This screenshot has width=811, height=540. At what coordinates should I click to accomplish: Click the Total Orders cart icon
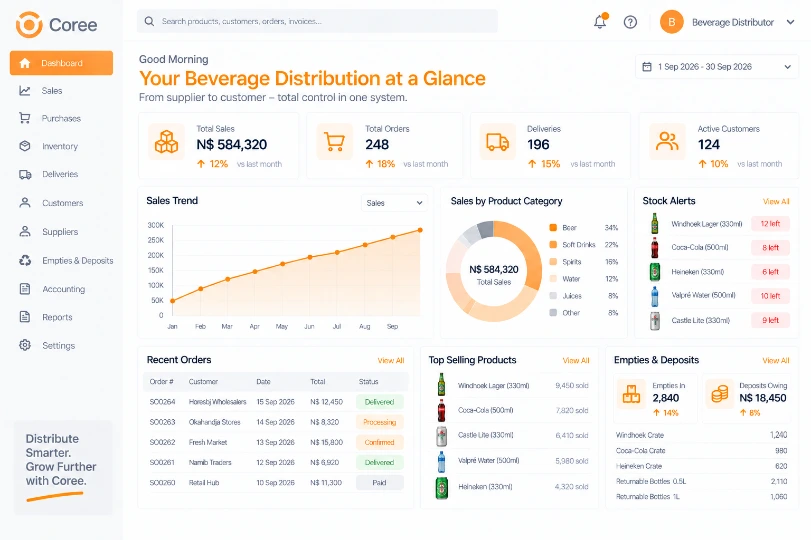coord(334,141)
